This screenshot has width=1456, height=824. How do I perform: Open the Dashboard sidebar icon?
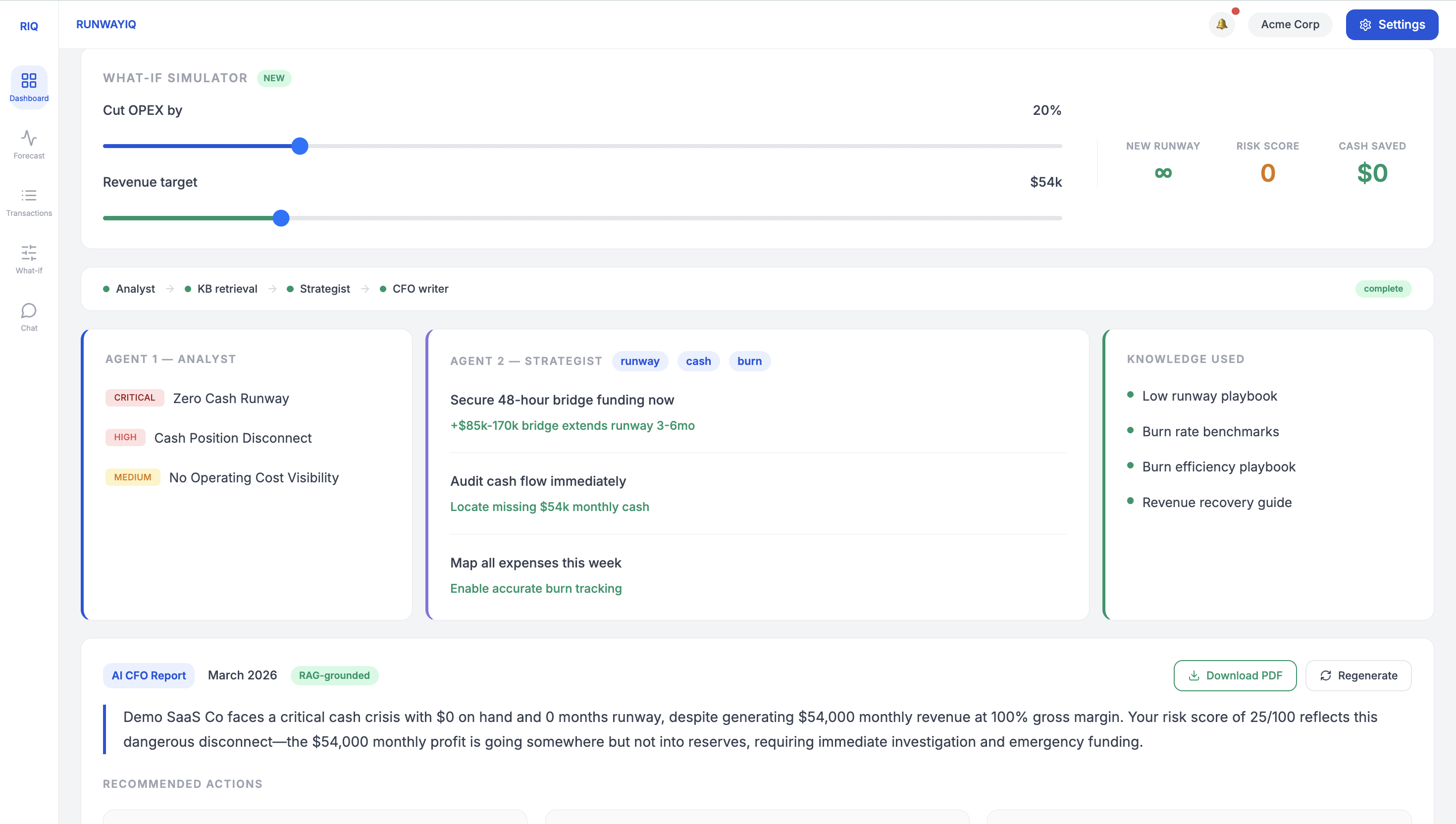coord(29,87)
